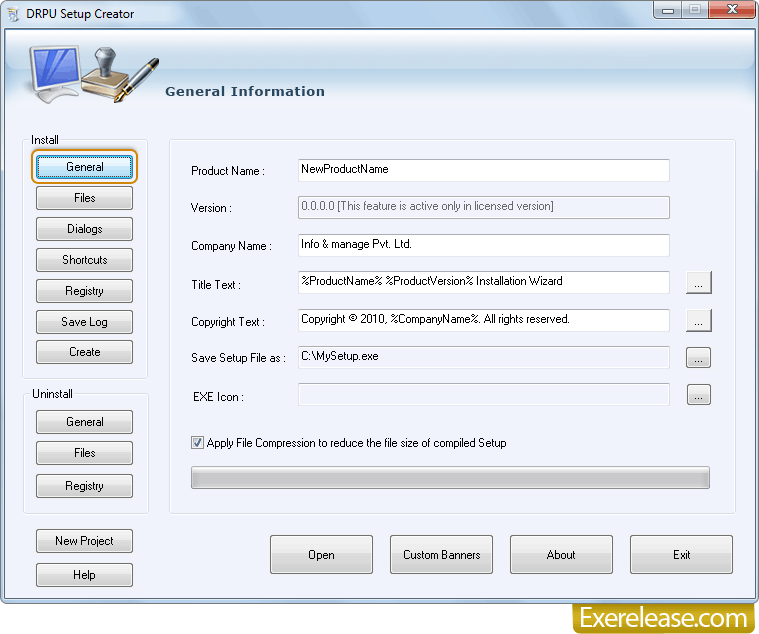759x634 pixels.
Task: Open the Help button
Action: [x=84, y=575]
